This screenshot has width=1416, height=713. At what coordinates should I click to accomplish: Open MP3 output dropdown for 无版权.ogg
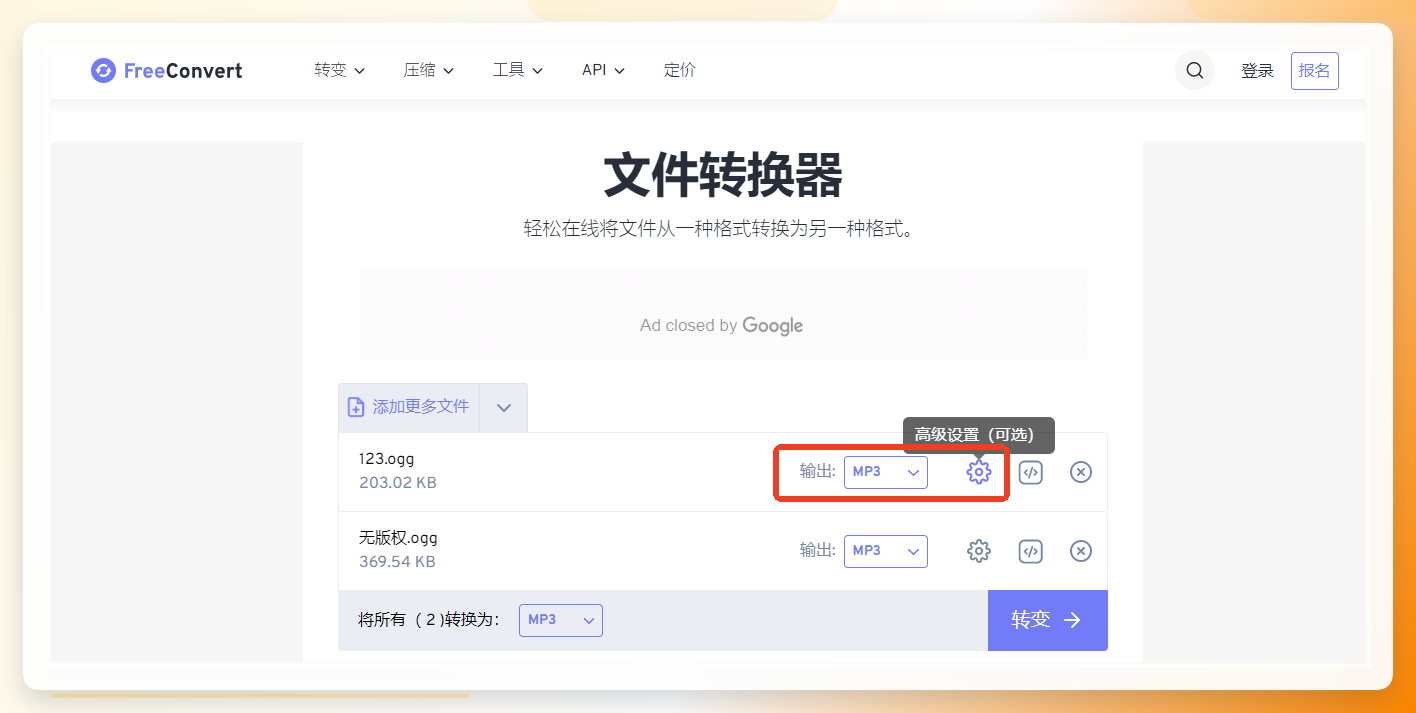(886, 551)
